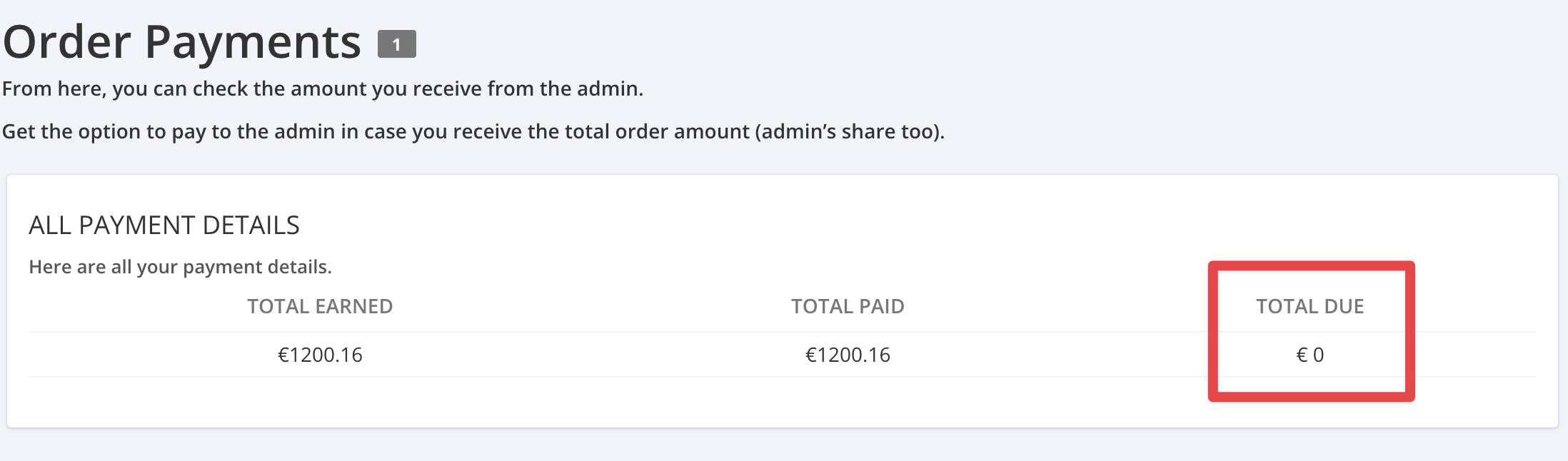The height and width of the screenshot is (461, 1568).
Task: Click the word 'Payments' in the page title
Action: point(253,43)
